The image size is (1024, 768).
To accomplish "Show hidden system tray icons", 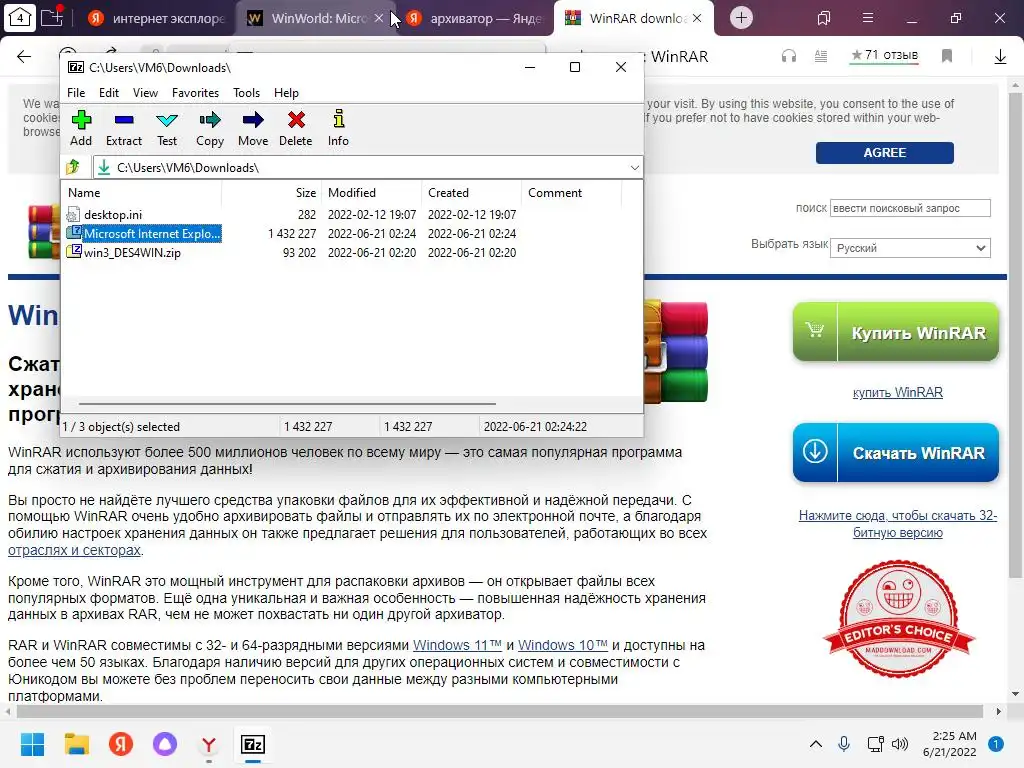I will (816, 744).
